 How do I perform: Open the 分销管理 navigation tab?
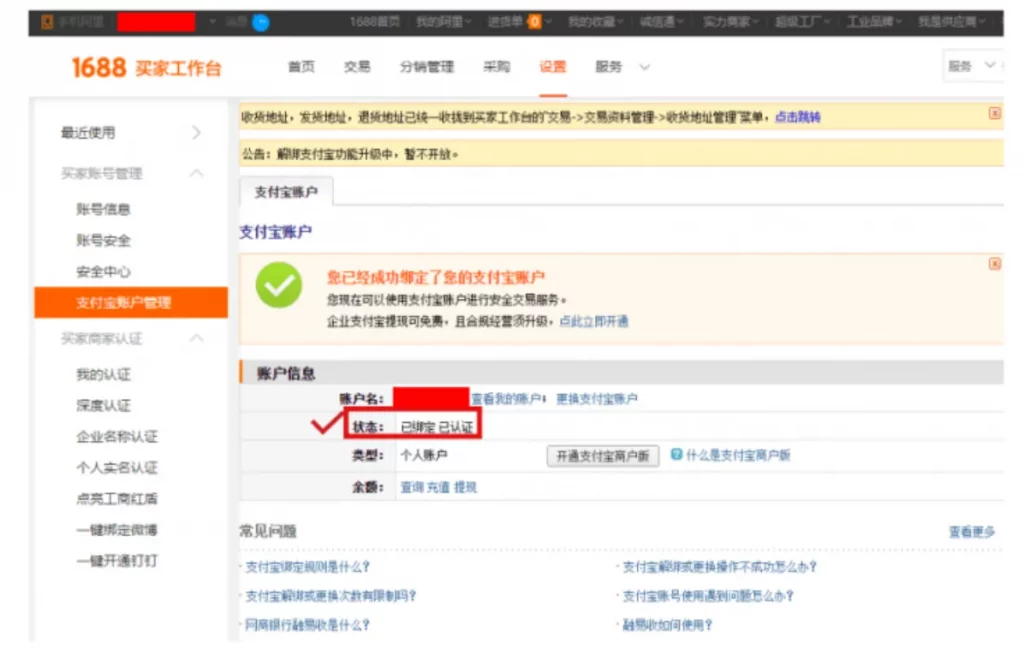pos(427,67)
